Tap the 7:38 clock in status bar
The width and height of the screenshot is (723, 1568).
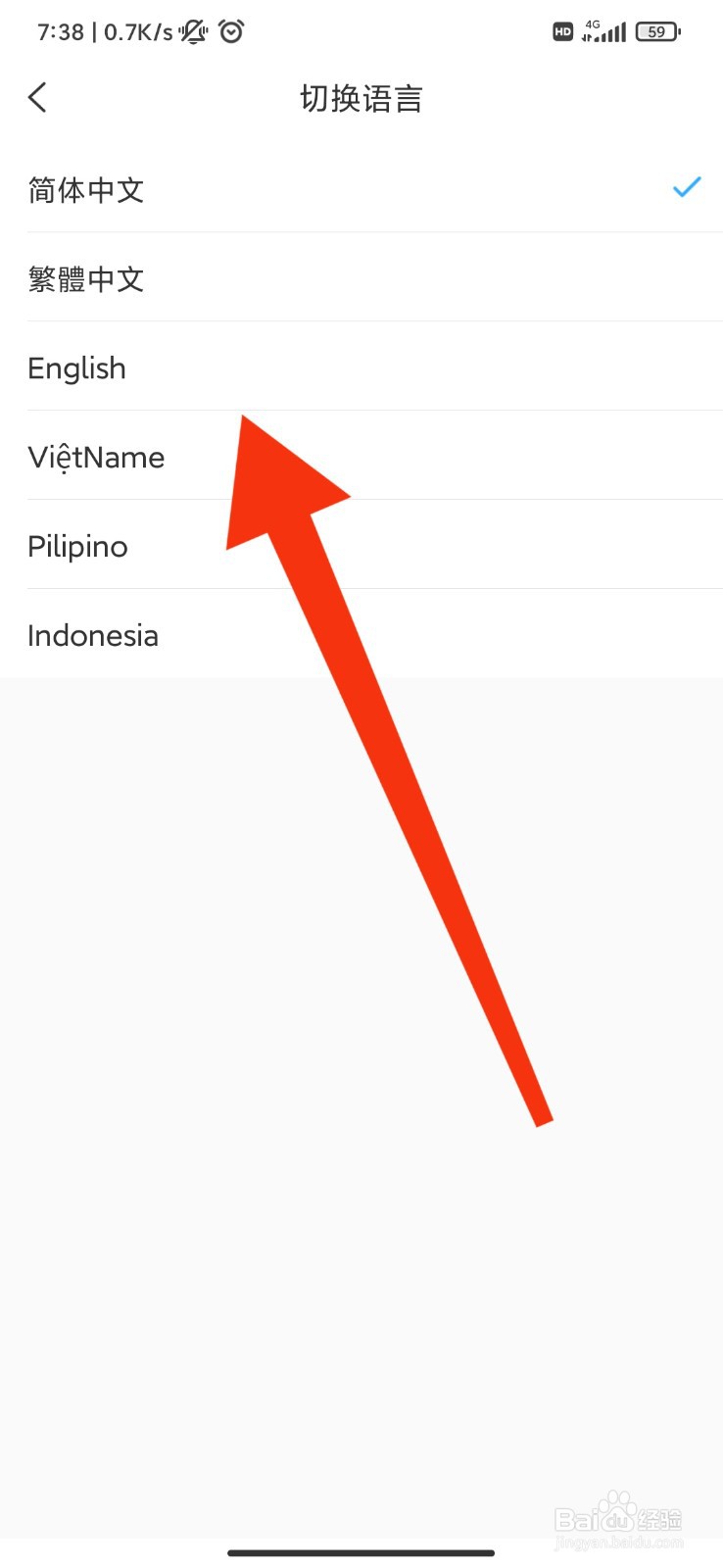click(61, 32)
